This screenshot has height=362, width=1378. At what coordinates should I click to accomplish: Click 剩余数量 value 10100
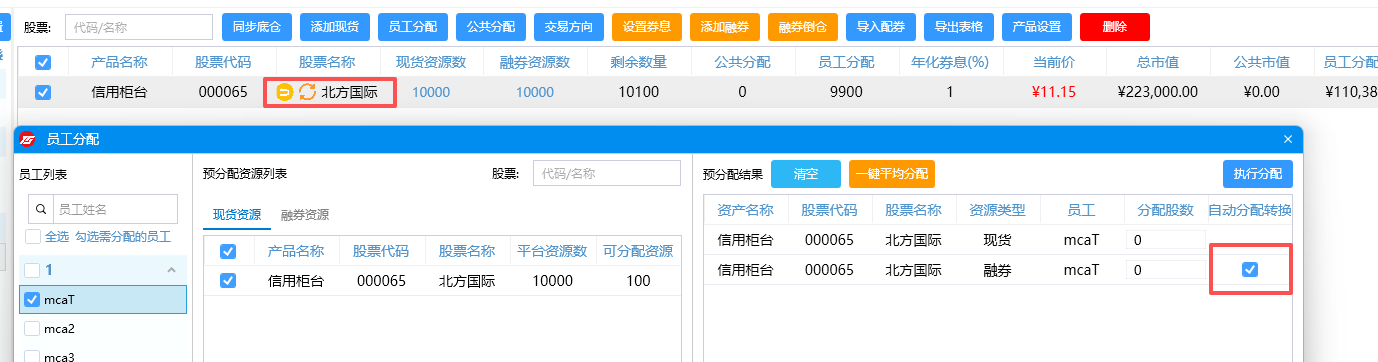point(639,93)
